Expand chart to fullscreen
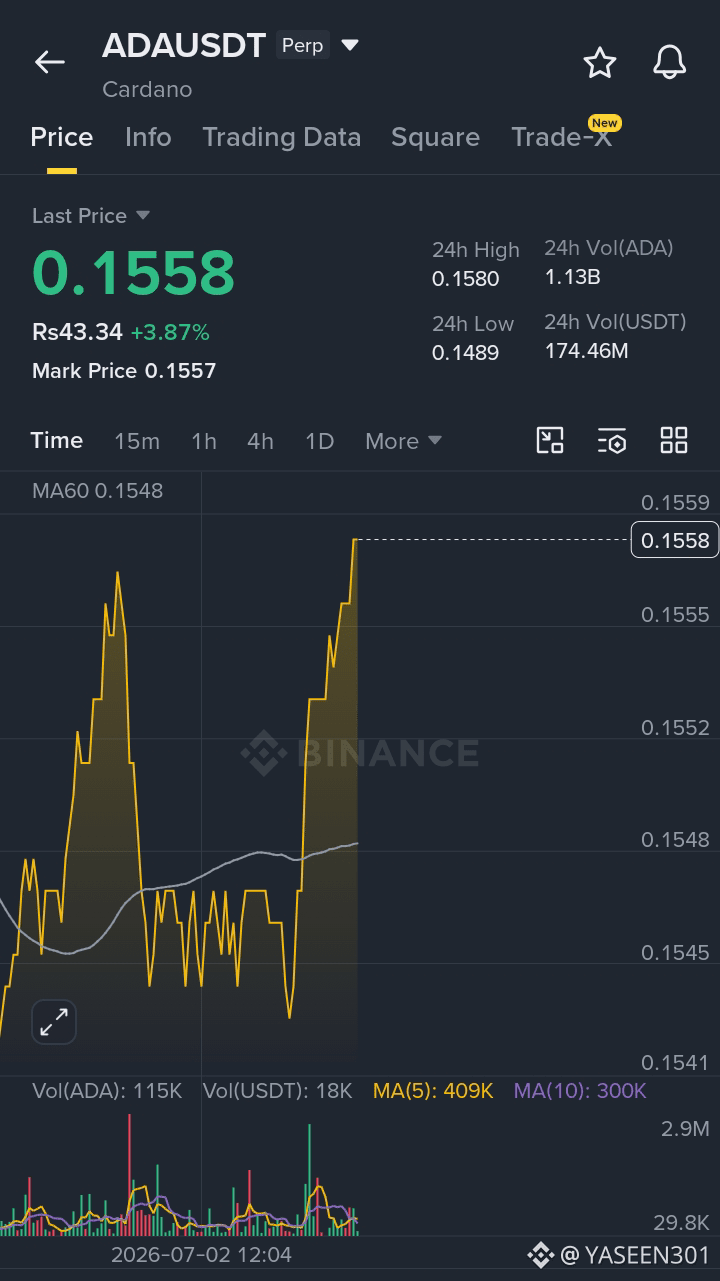Image resolution: width=720 pixels, height=1281 pixels. (54, 1022)
